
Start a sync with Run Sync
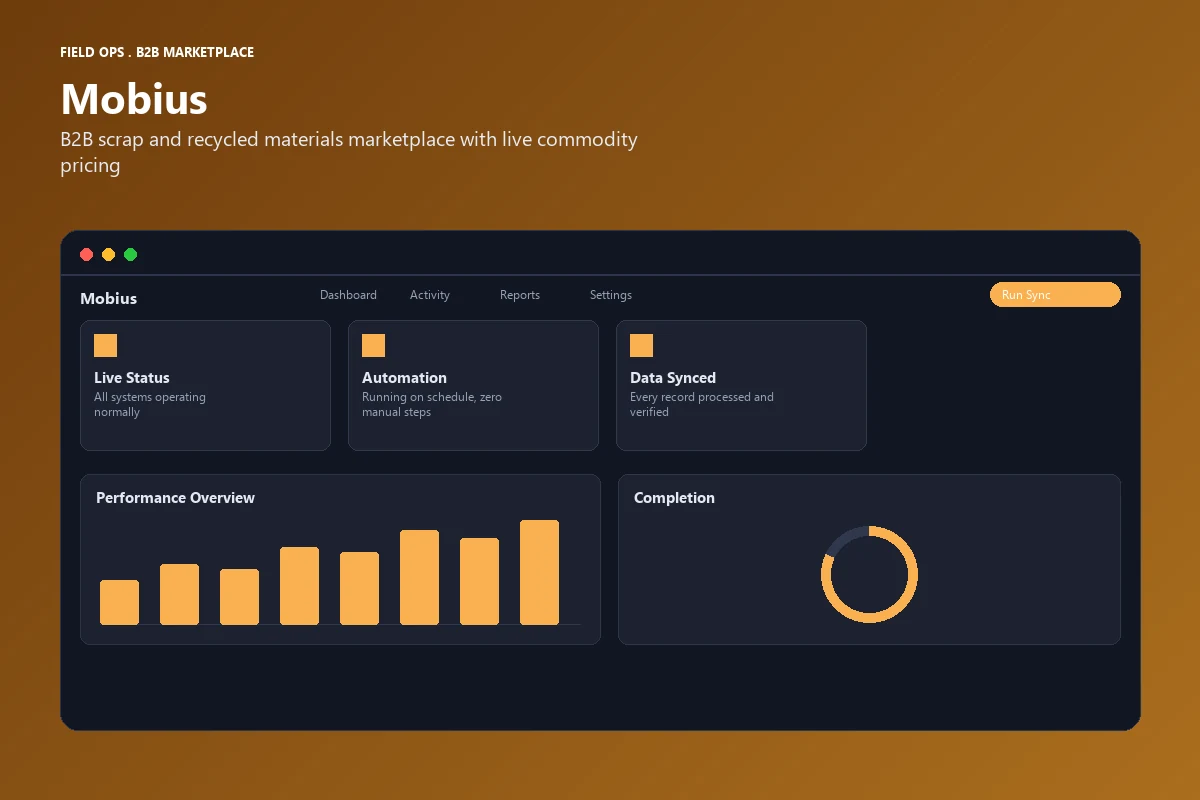tap(1055, 294)
